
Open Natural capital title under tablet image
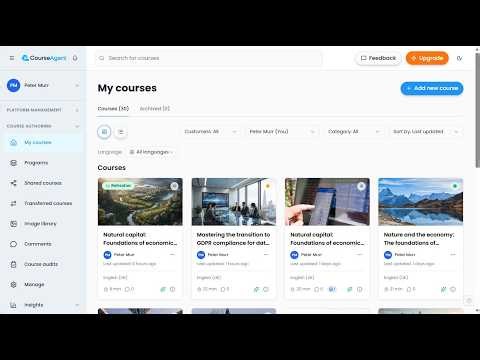[x=327, y=239]
